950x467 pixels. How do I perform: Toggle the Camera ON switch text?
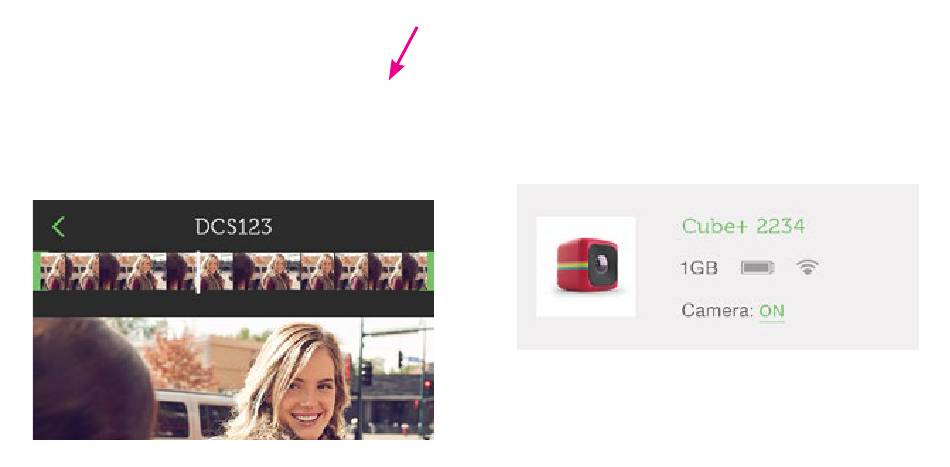[771, 311]
